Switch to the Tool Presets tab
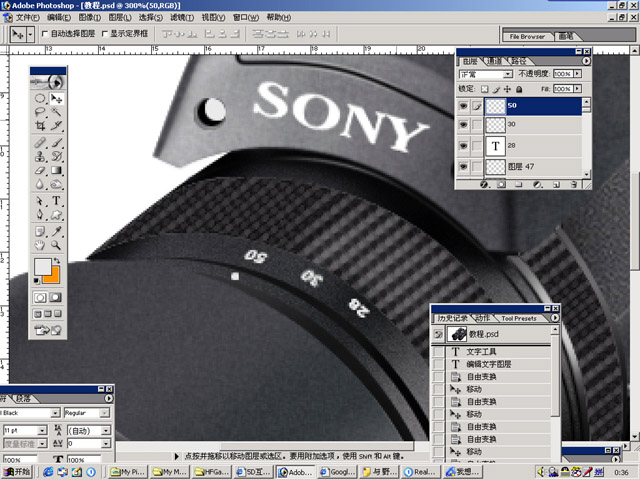Viewport: 640px width, 480px height. (x=519, y=318)
